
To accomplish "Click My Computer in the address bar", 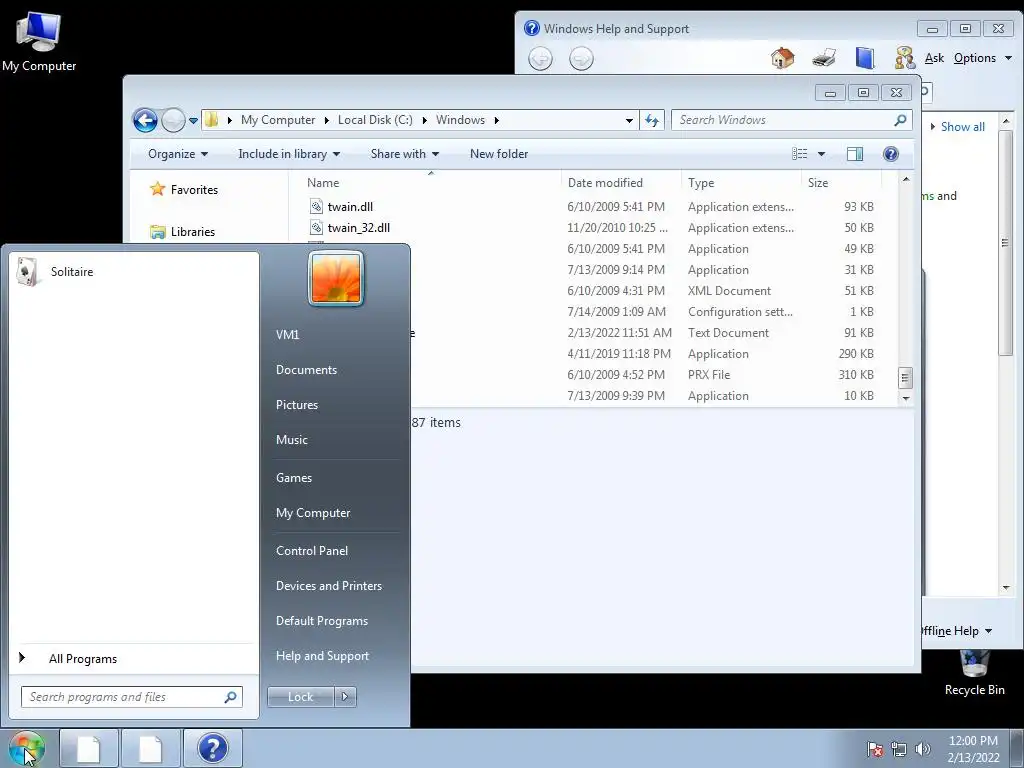I will point(278,120).
